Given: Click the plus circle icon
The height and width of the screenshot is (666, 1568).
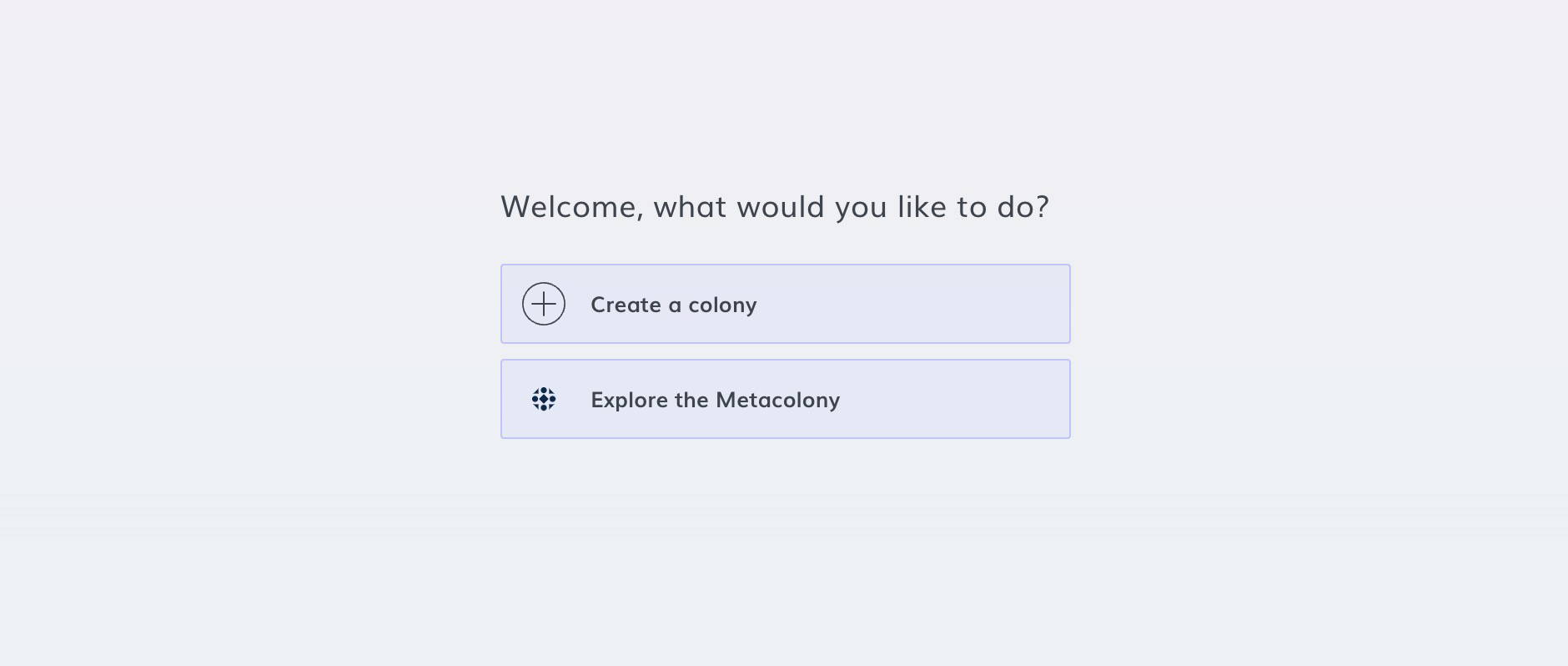Looking at the screenshot, I should pos(544,304).
